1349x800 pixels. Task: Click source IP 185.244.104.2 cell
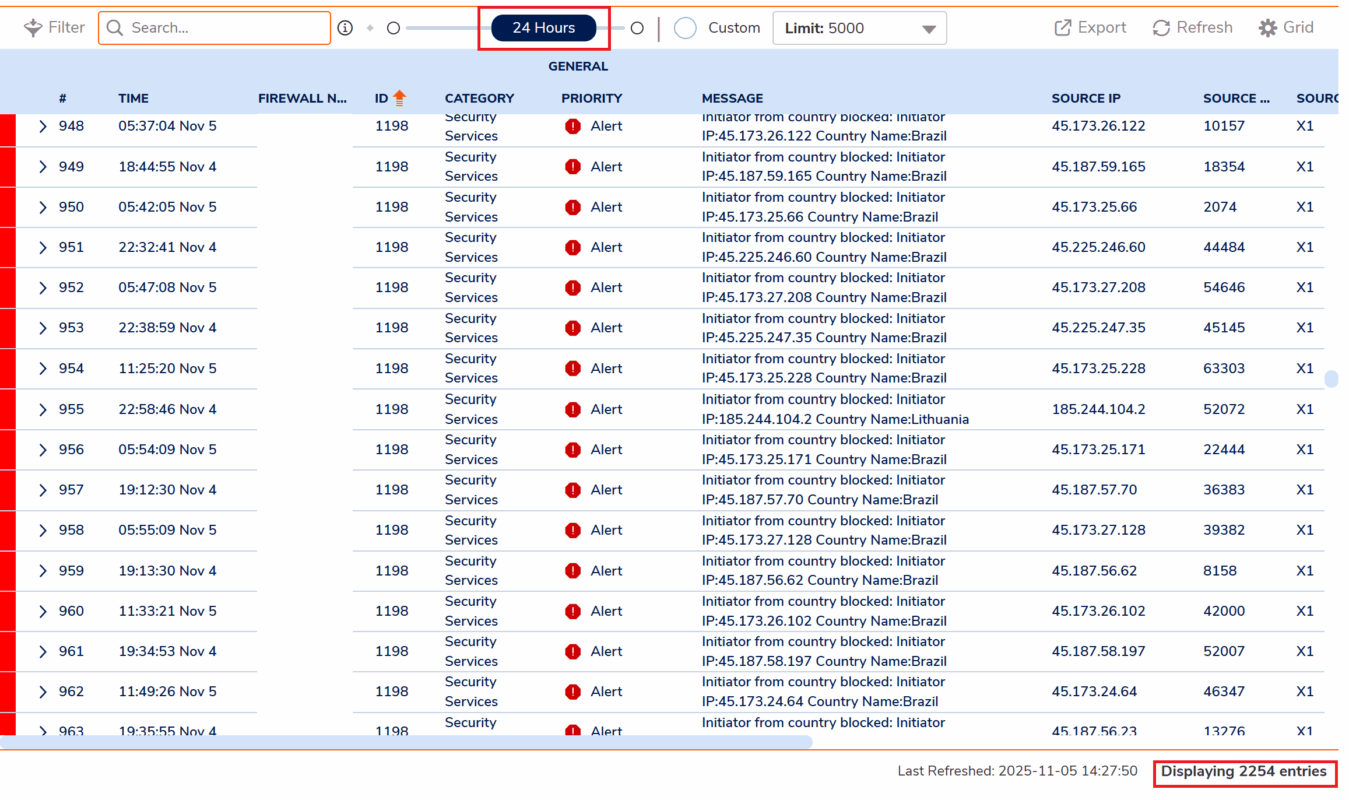1098,409
